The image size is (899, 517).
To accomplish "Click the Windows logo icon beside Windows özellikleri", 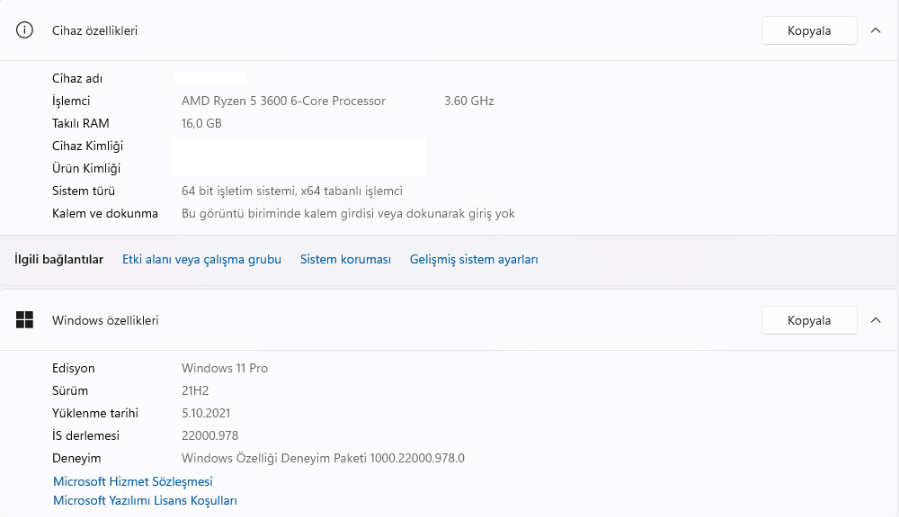I will (x=24, y=320).
